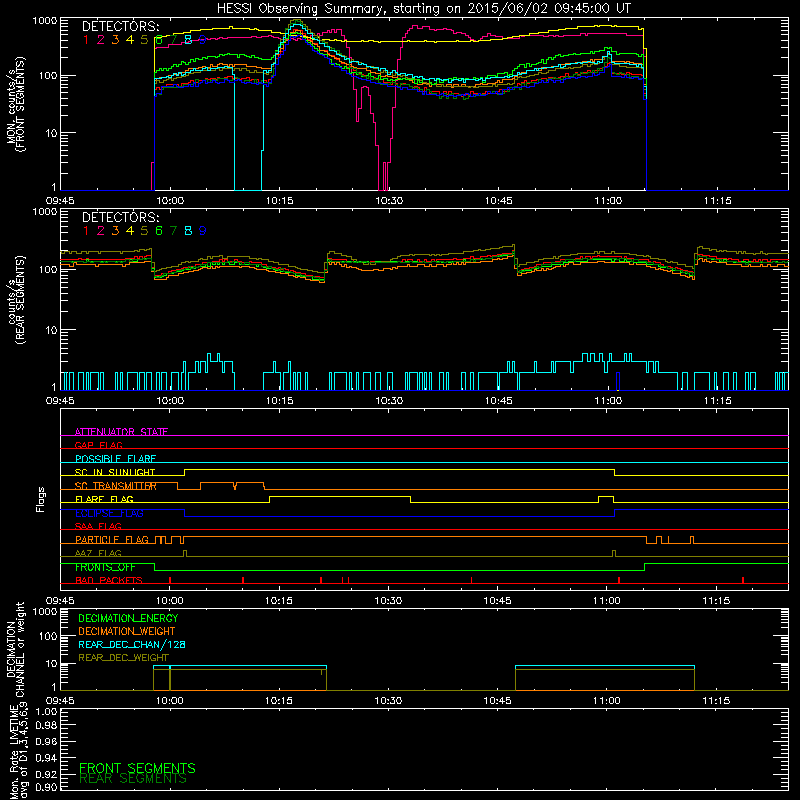
Task: Click the A2Z_FLAG label
Action: [x=98, y=553]
